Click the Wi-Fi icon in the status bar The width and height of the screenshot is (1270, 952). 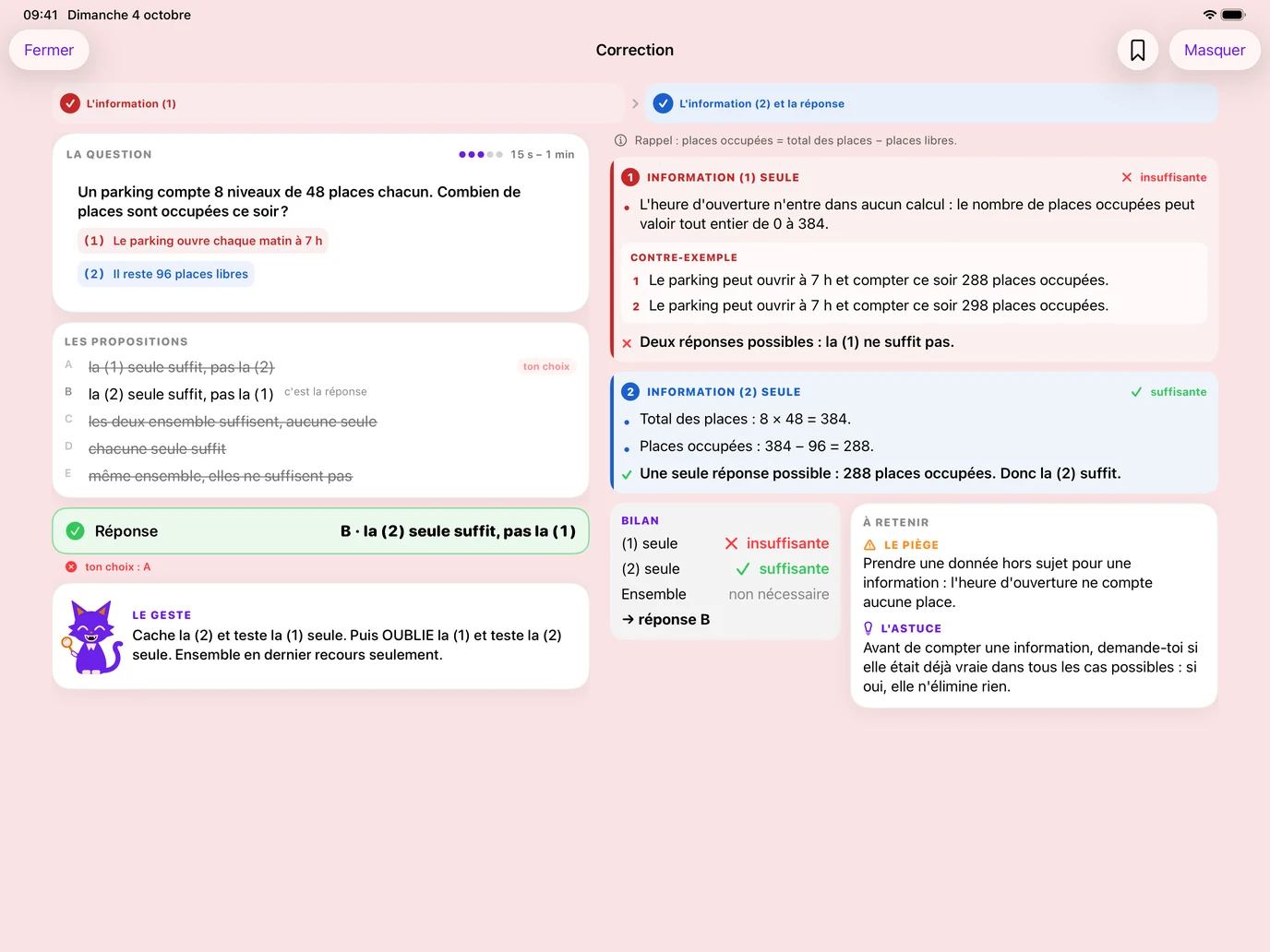(x=1209, y=15)
